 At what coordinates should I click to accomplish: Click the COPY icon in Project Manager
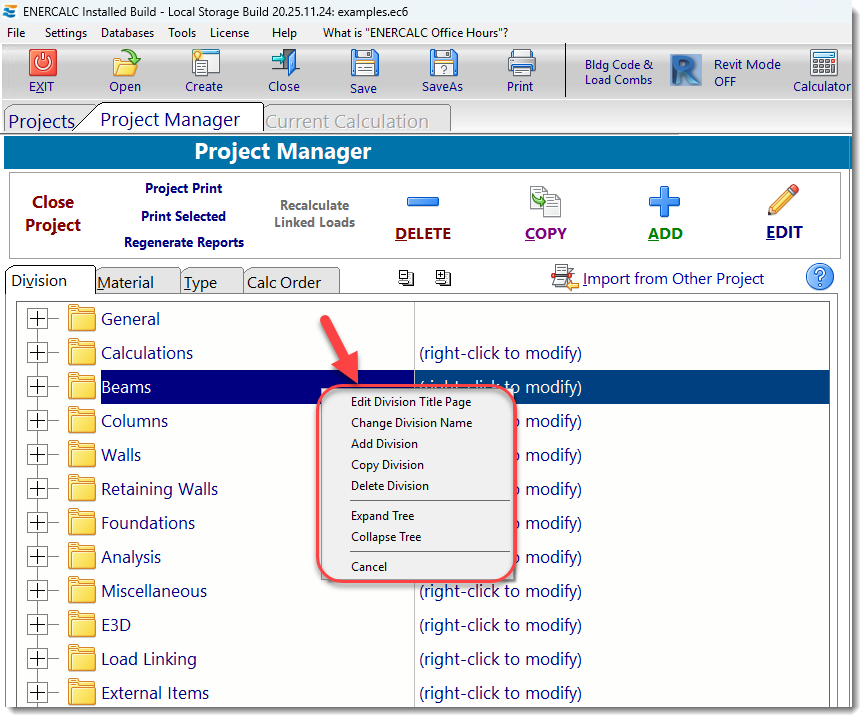coord(545,205)
